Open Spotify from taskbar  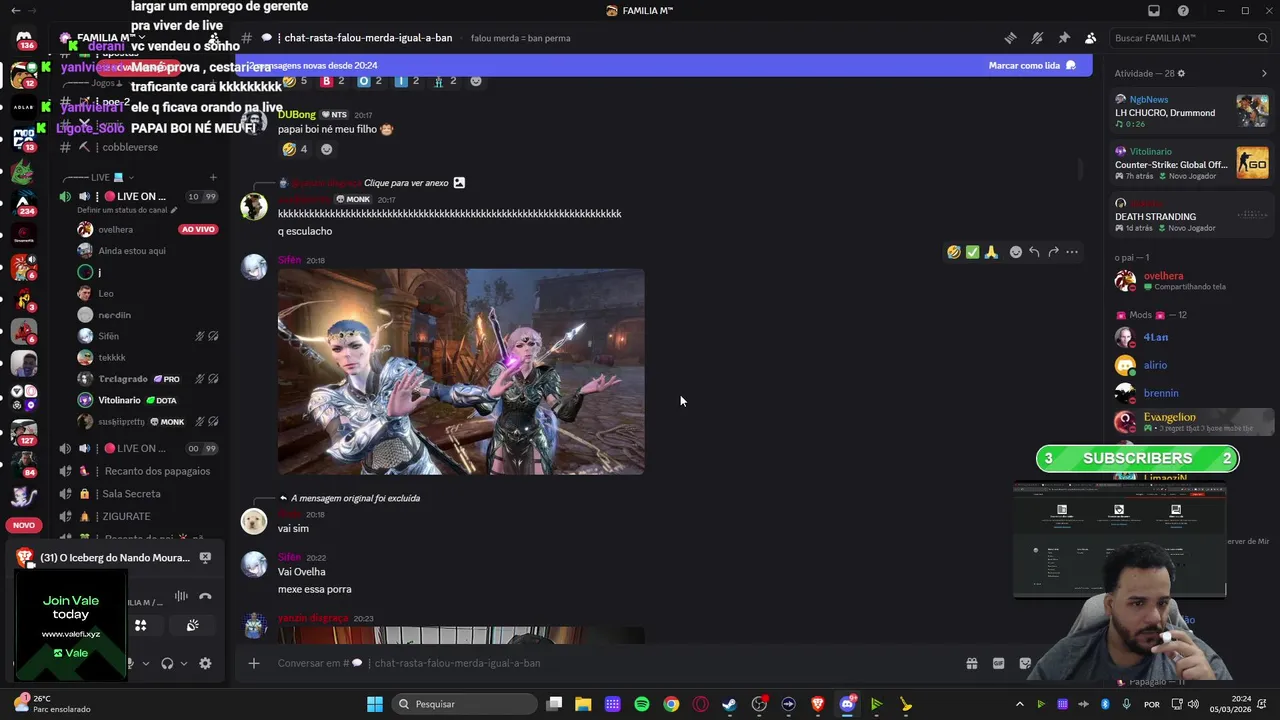click(642, 704)
